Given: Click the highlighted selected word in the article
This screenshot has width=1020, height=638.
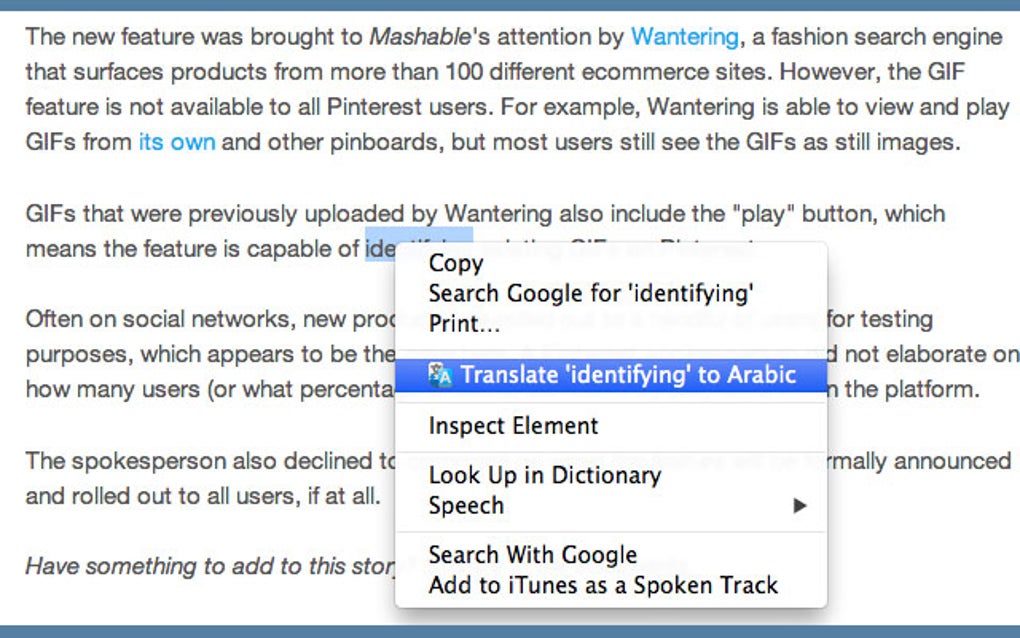Looking at the screenshot, I should pyautogui.click(x=380, y=249).
